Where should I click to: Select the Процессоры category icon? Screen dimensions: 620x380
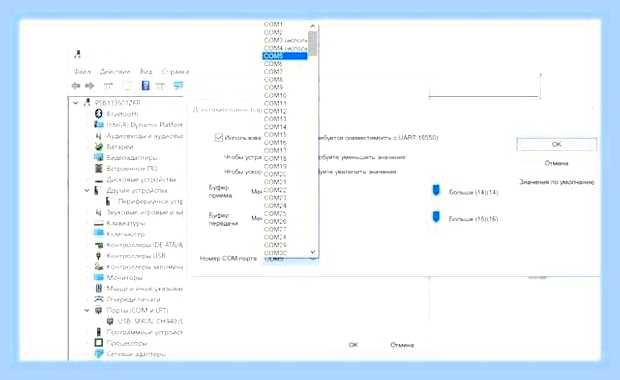99,343
